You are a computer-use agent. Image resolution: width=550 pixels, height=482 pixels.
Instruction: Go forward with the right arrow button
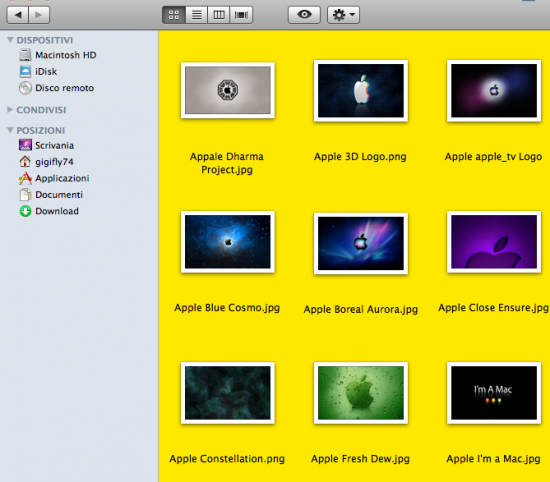pyautogui.click(x=39, y=15)
